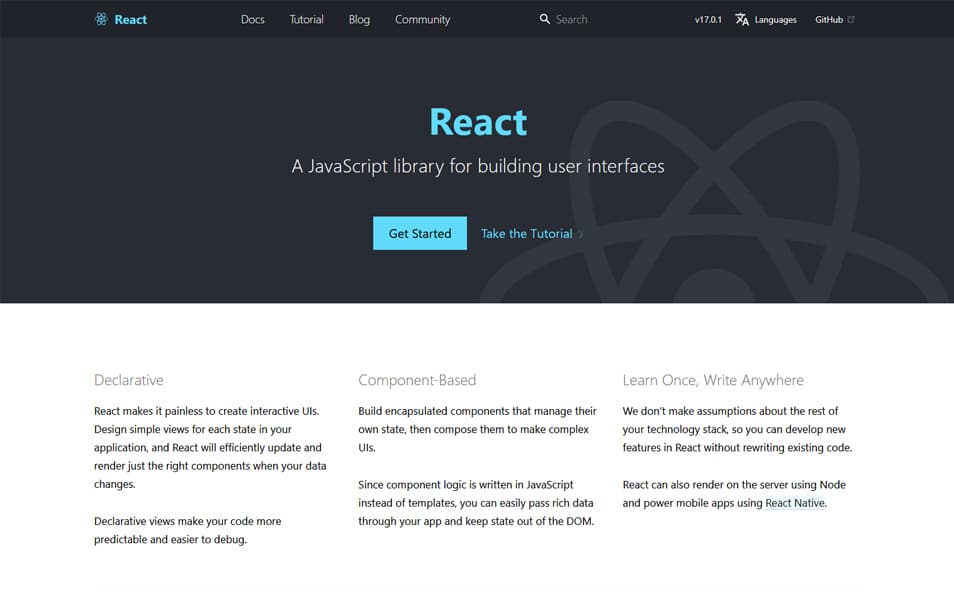Click the search magnifier icon
The image size is (954, 600).
click(545, 19)
